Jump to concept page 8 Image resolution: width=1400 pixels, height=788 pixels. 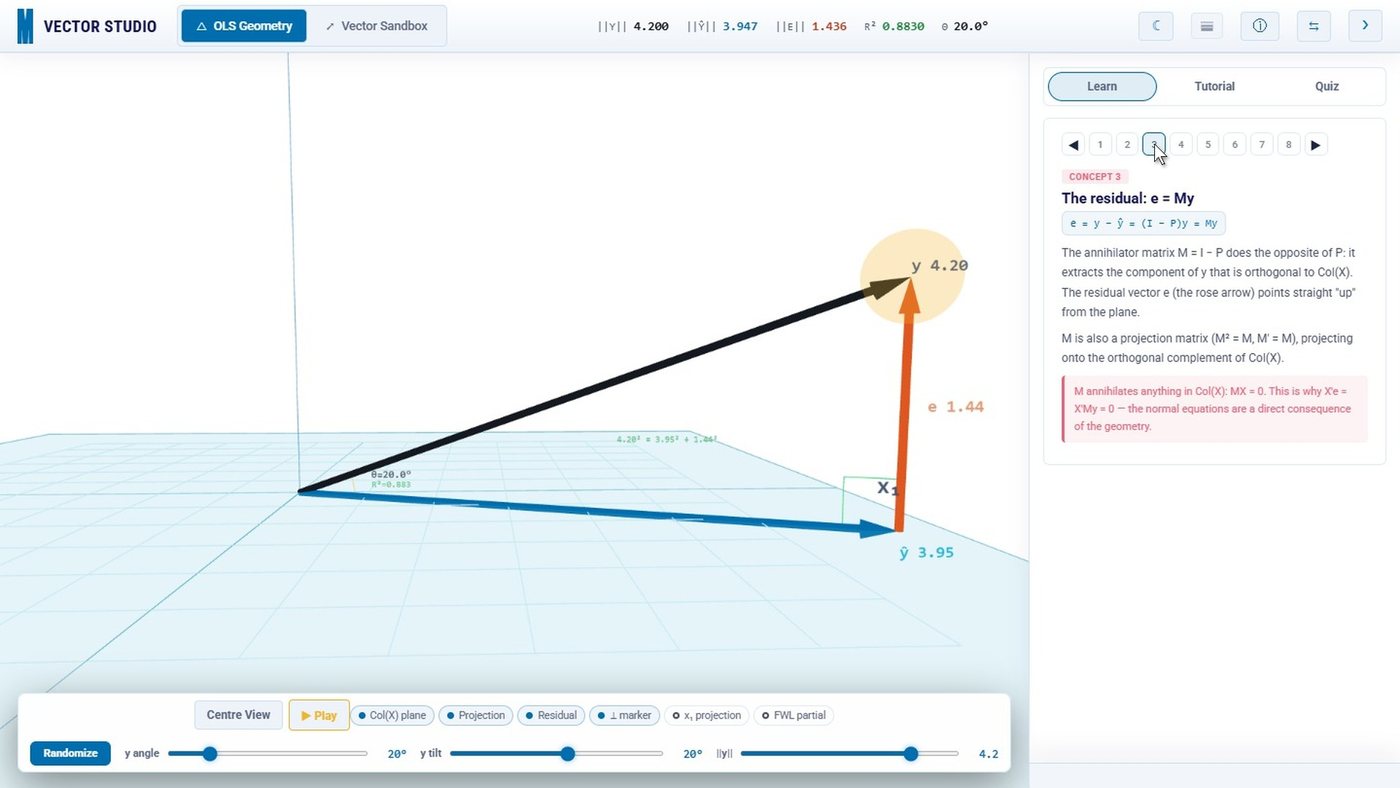1289,145
